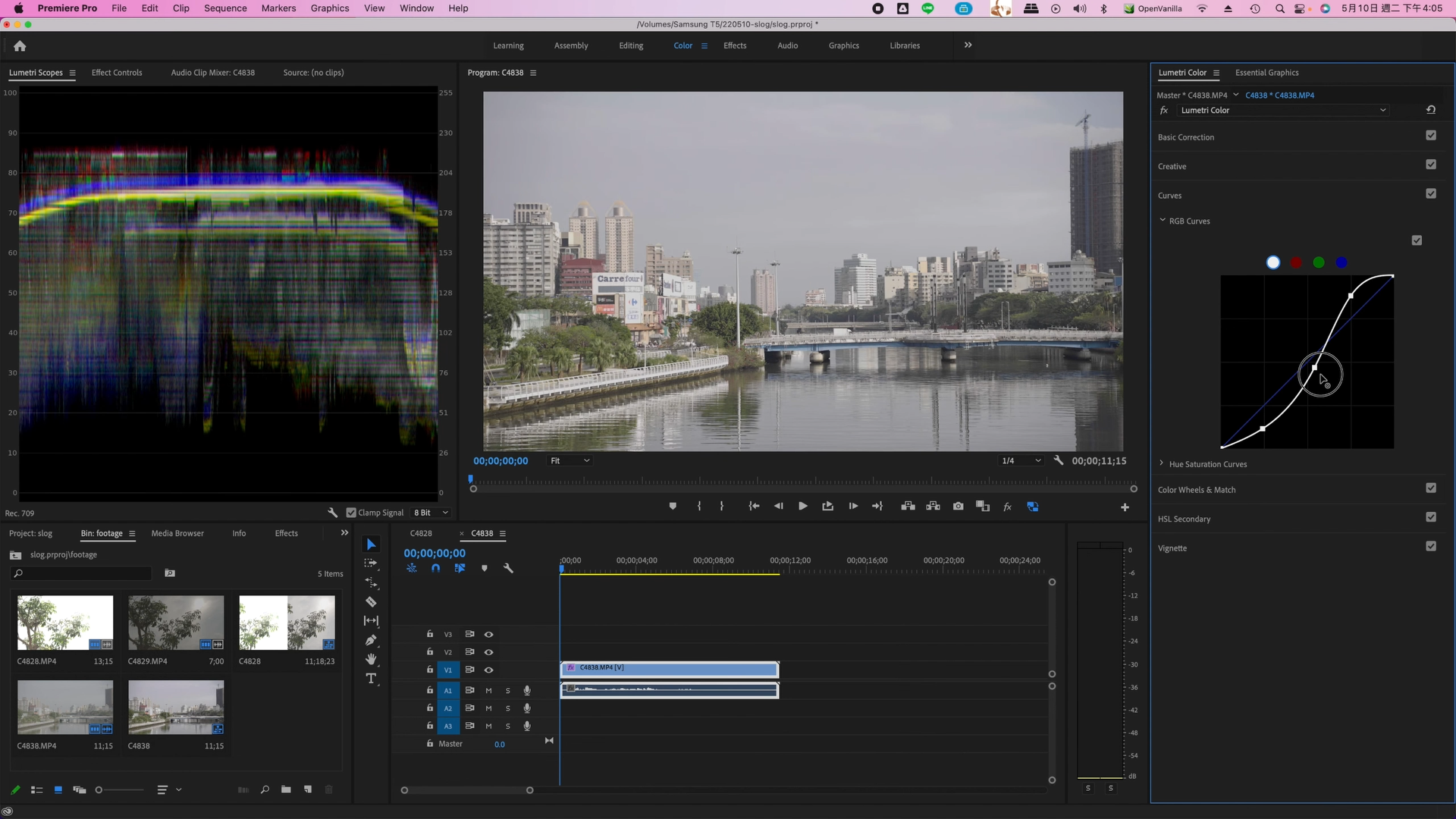Open the 1/4 playback resolution dropdown

1021,461
